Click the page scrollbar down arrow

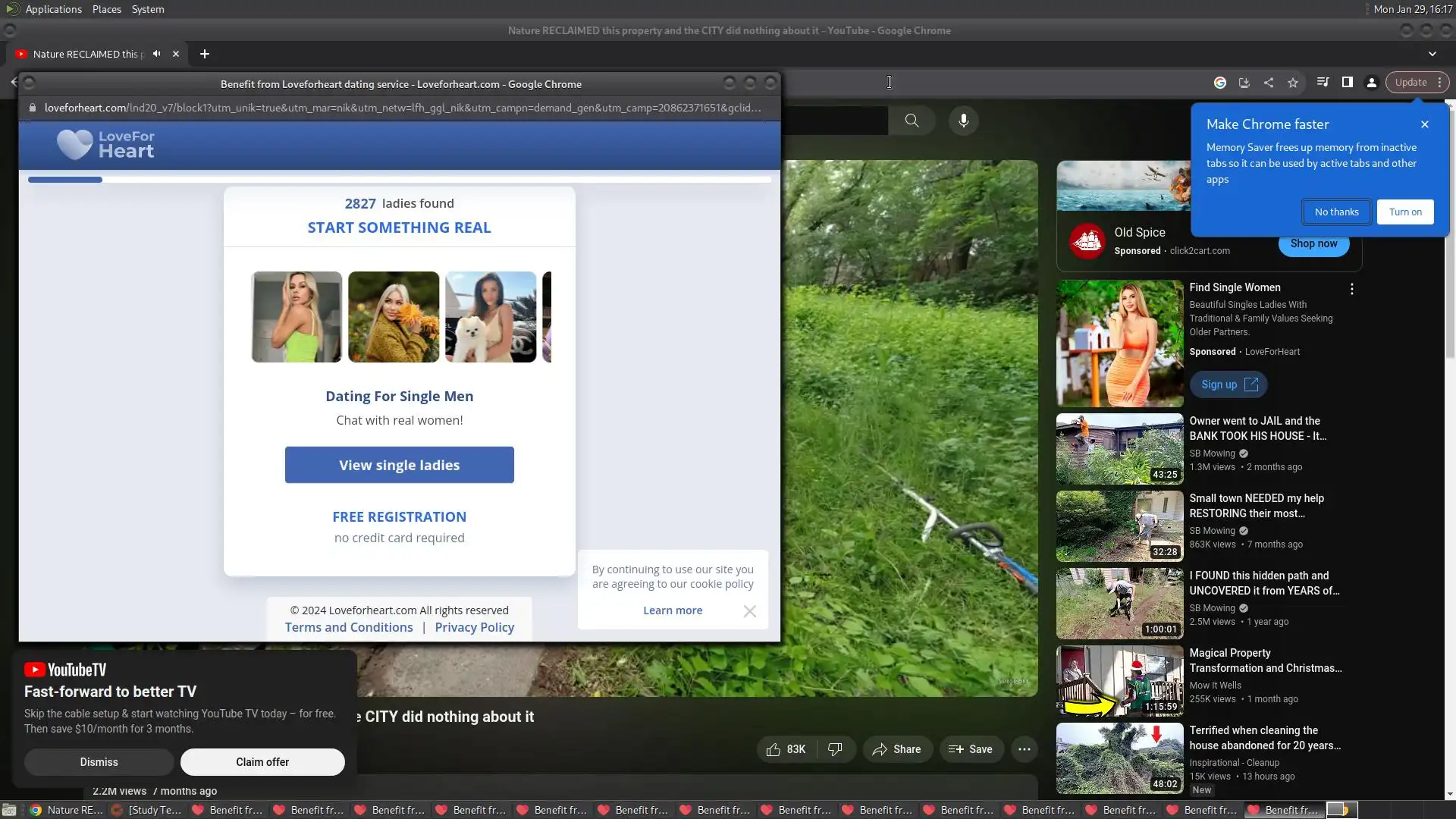[x=1449, y=794]
